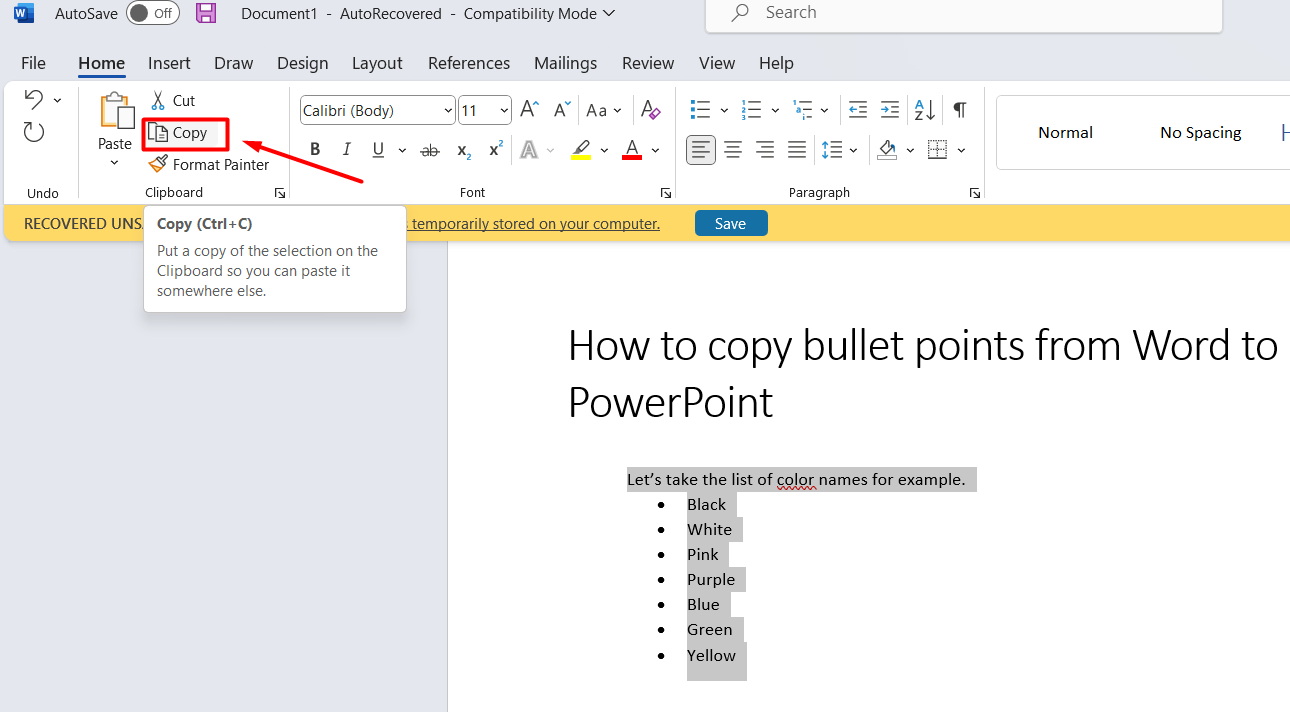1290x712 pixels.
Task: Toggle the AutoSave switch
Action: [153, 13]
